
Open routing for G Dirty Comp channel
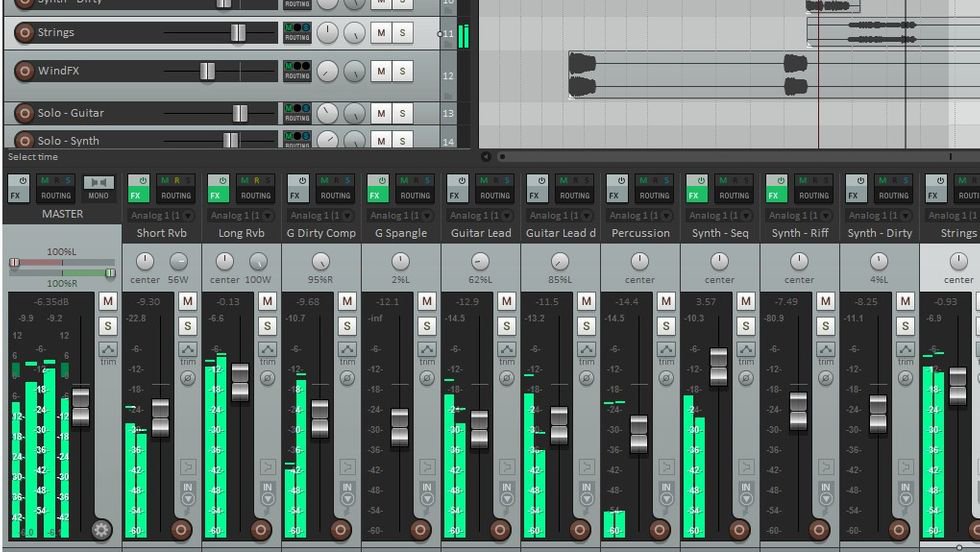point(335,188)
